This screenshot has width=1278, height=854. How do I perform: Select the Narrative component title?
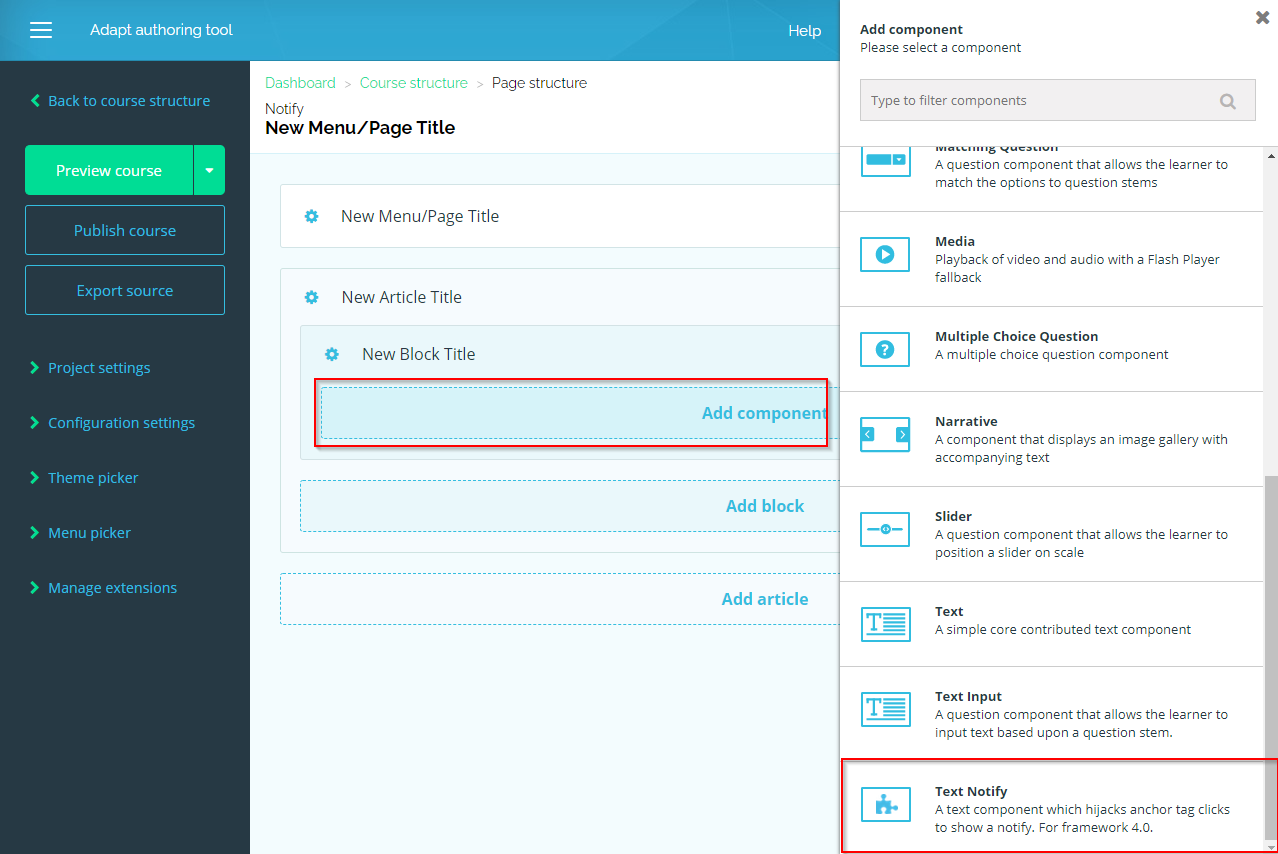point(966,421)
